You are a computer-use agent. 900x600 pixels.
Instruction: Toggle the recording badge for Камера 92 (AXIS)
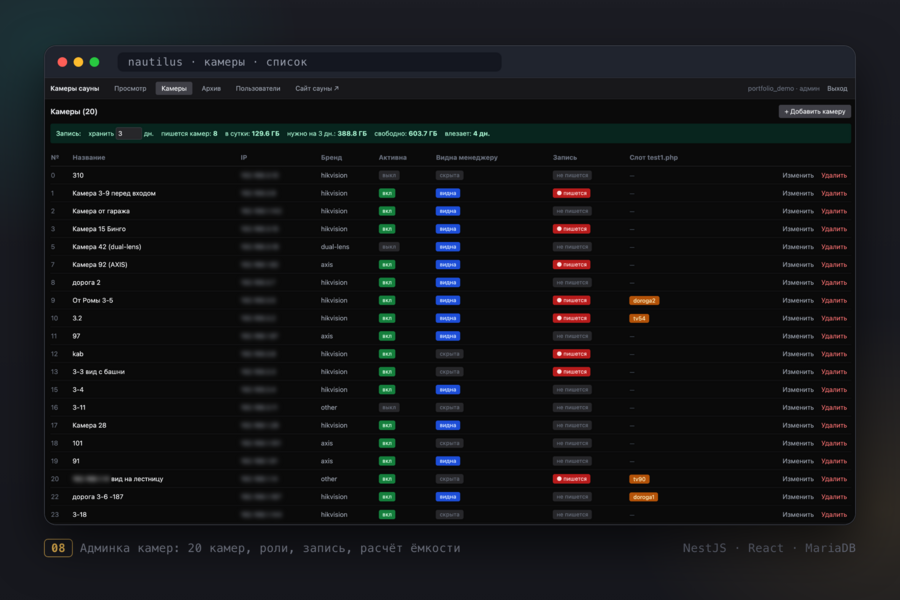point(571,265)
